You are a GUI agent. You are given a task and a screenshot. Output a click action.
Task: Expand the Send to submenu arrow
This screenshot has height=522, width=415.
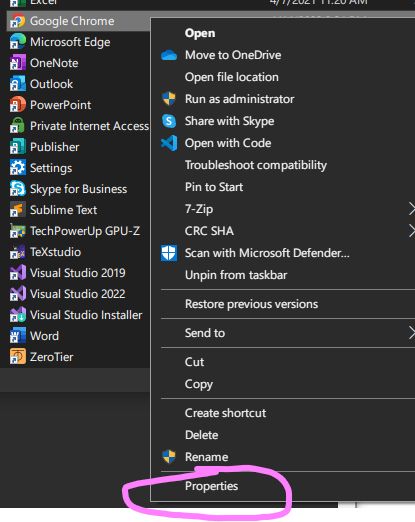click(x=412, y=333)
